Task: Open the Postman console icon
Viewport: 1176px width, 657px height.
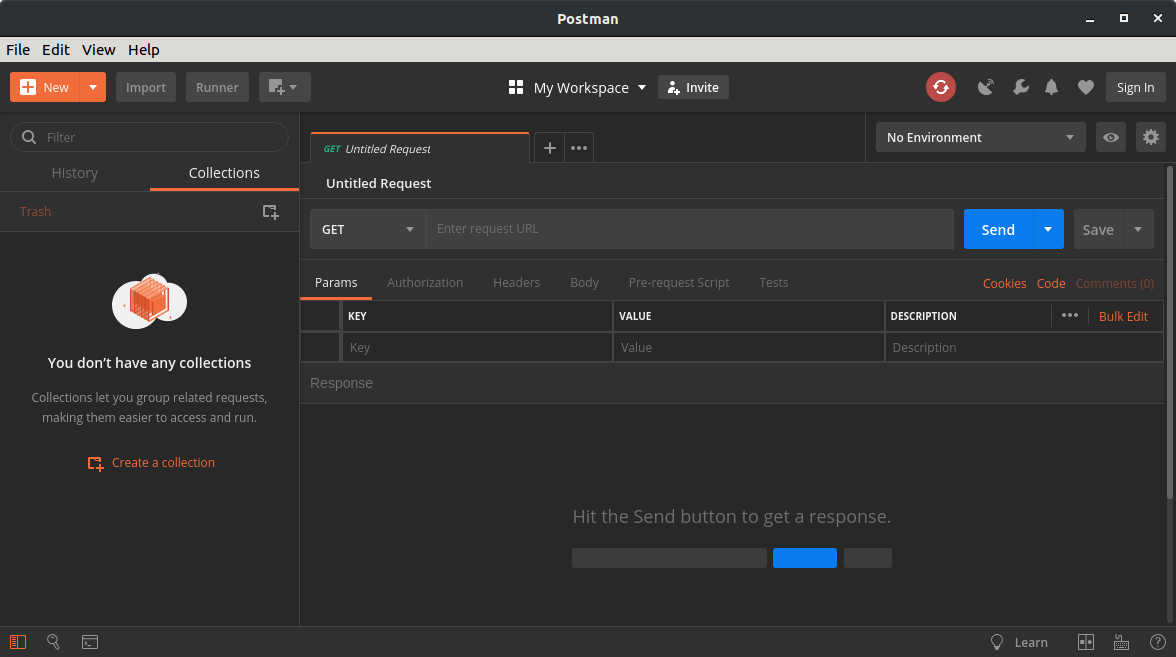Action: pyautogui.click(x=90, y=642)
